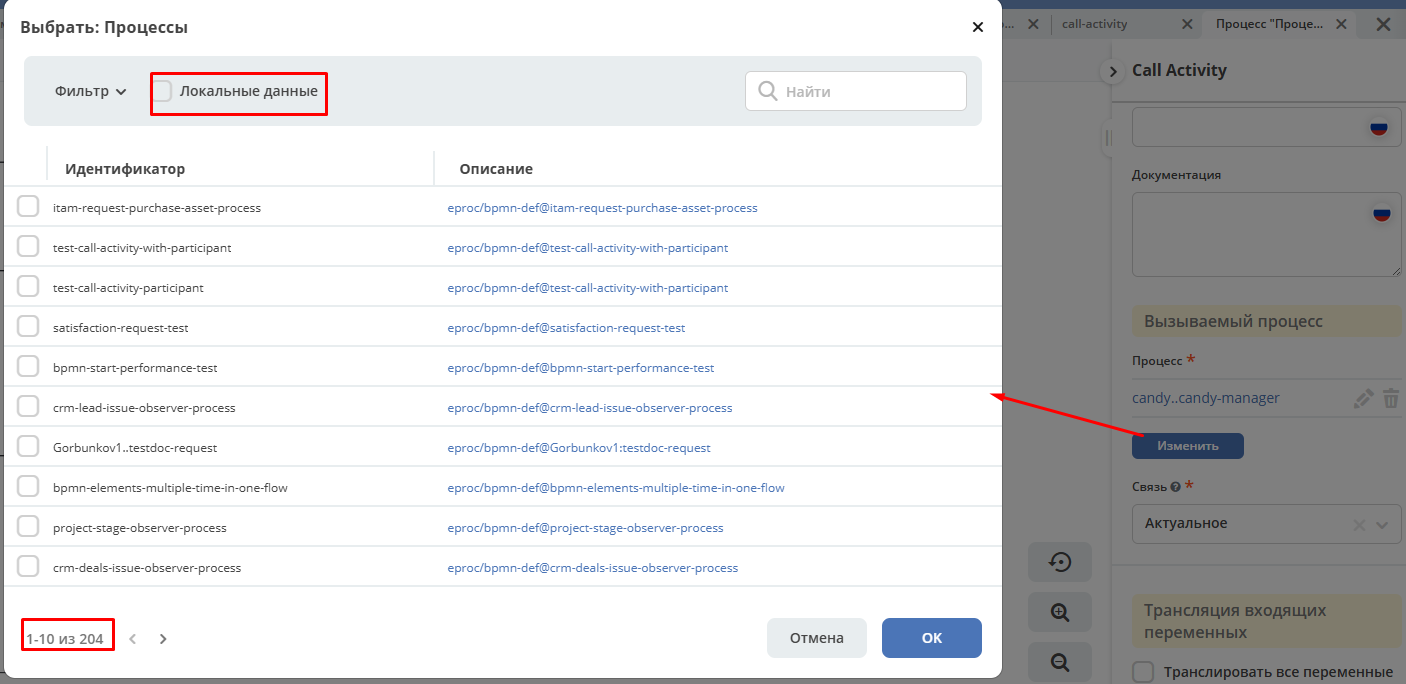Toggle the Локальные данные checkbox
This screenshot has height=684, width=1406.
point(162,91)
